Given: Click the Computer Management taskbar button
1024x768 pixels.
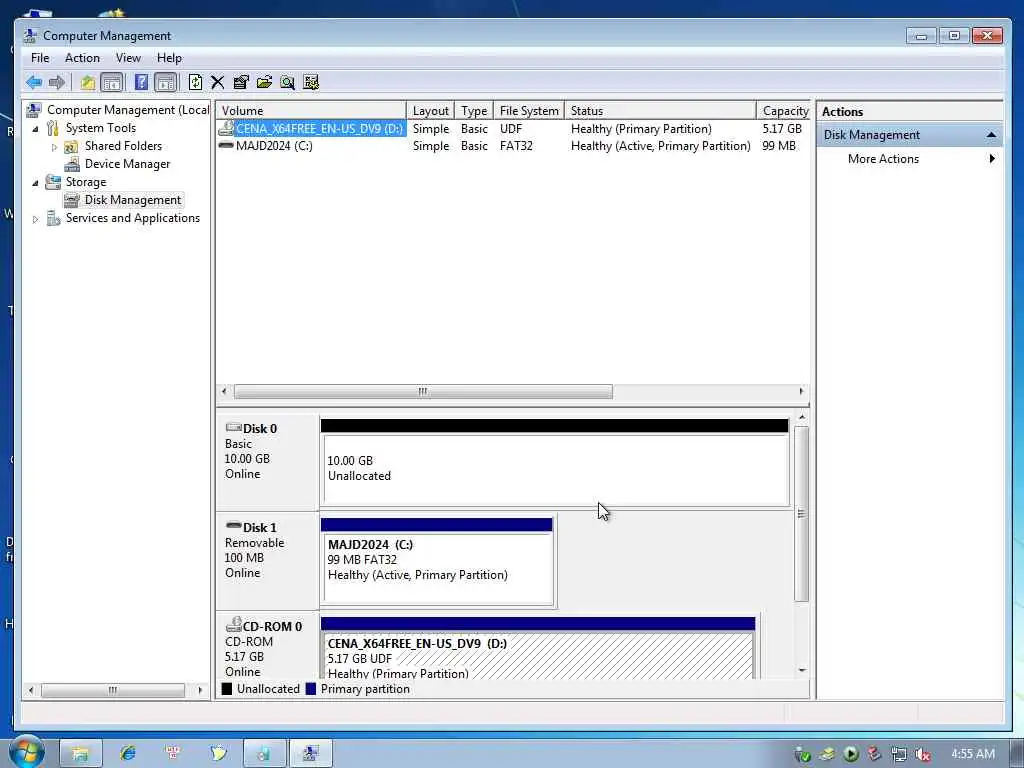Looking at the screenshot, I should click(x=311, y=754).
